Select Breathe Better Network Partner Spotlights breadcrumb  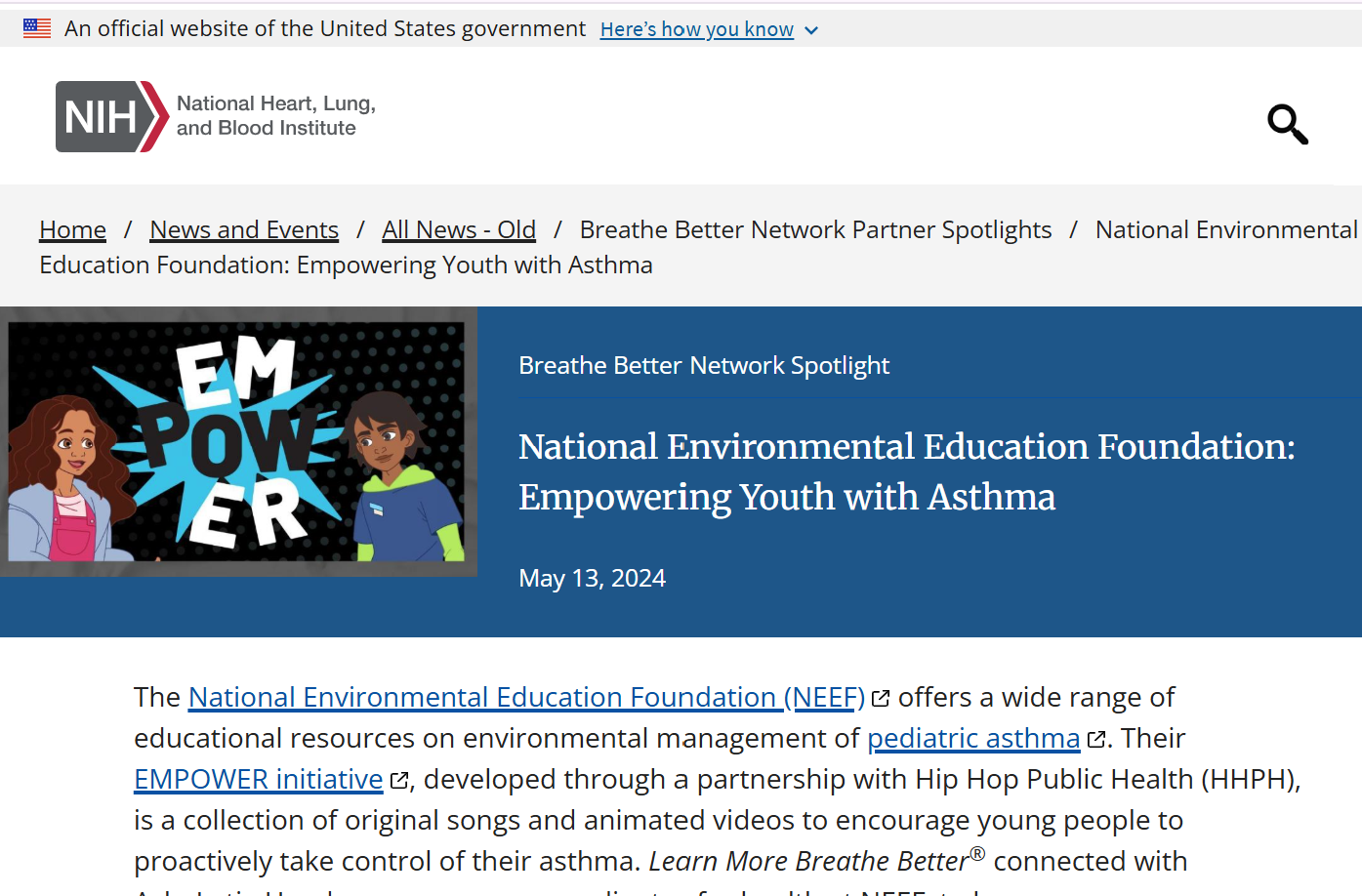[815, 229]
